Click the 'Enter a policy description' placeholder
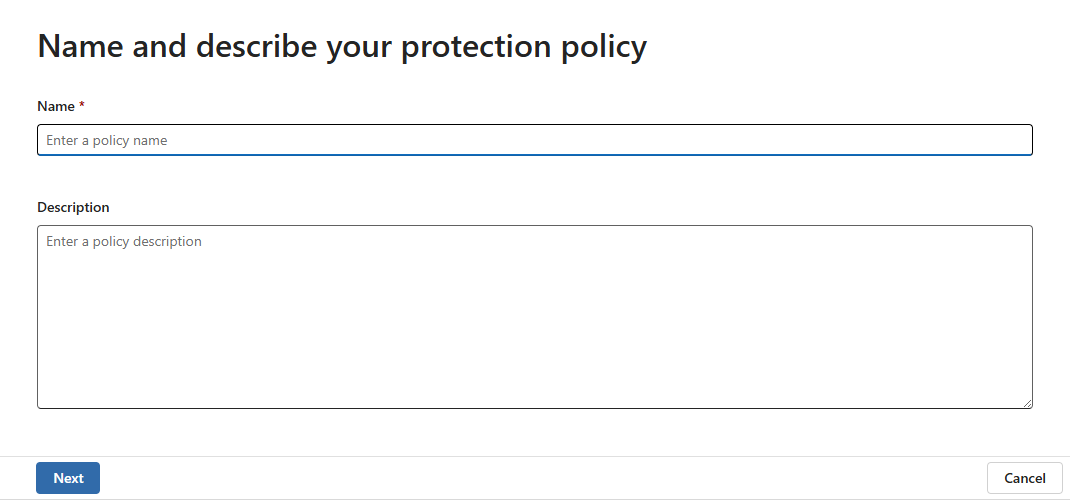 (x=124, y=241)
